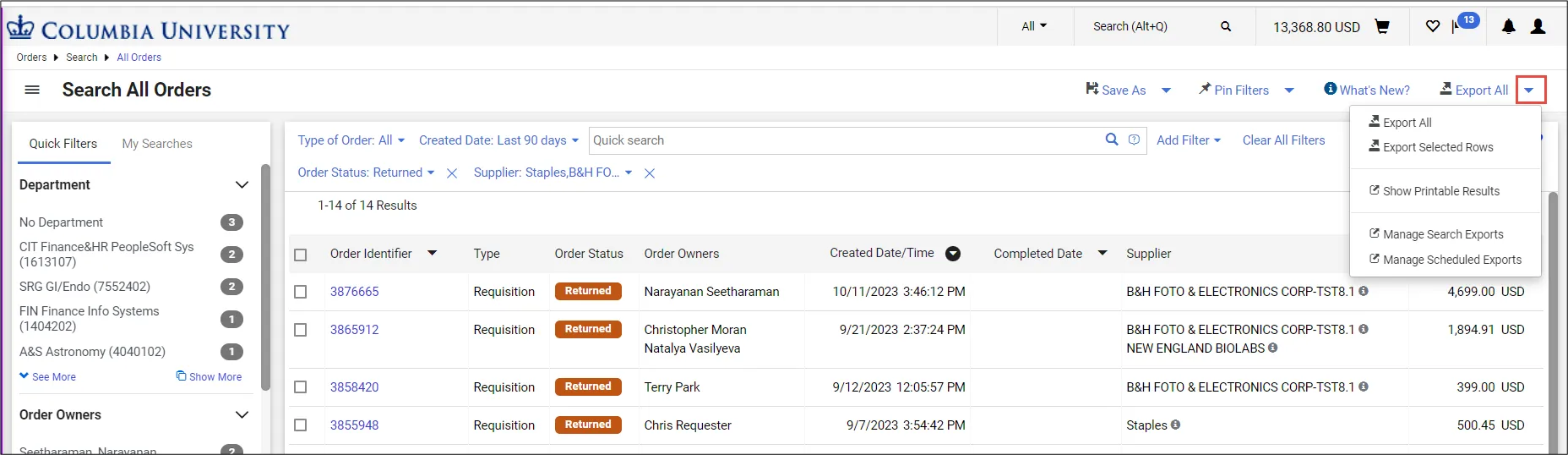Click the Orders breadcrumb
This screenshot has width=1568, height=455.
tap(31, 58)
